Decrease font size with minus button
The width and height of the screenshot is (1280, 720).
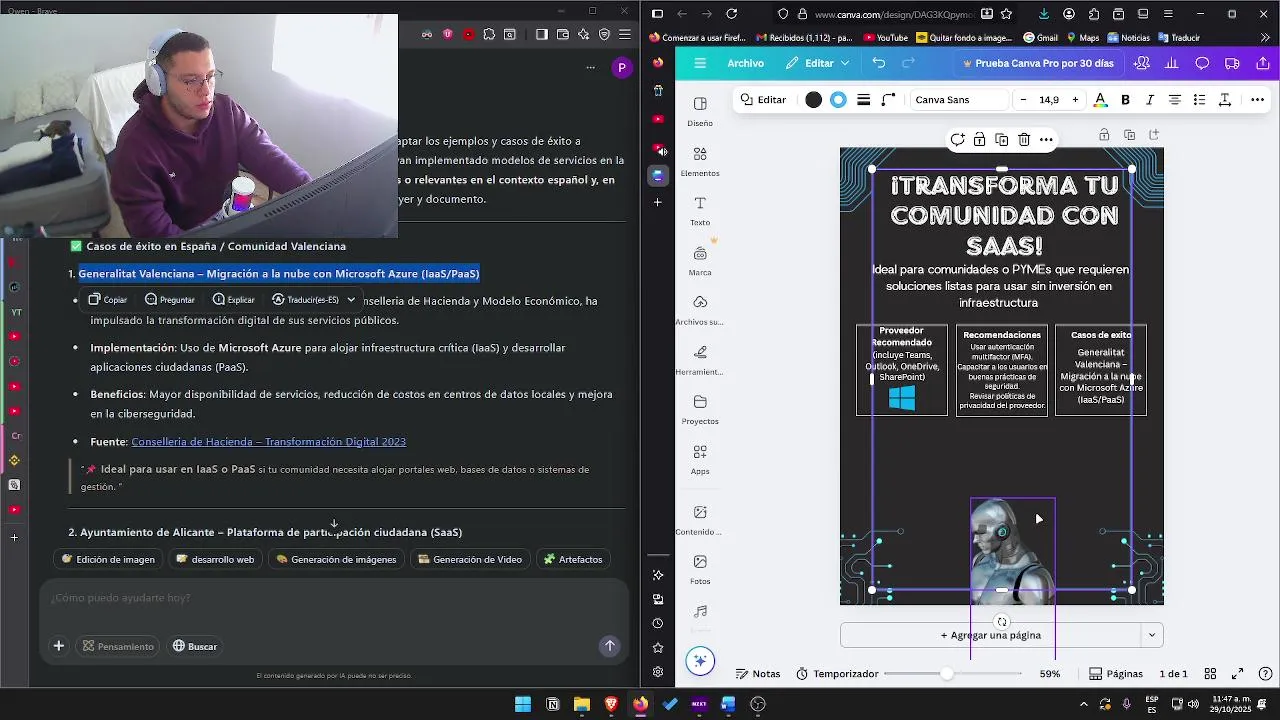pyautogui.click(x=1023, y=100)
